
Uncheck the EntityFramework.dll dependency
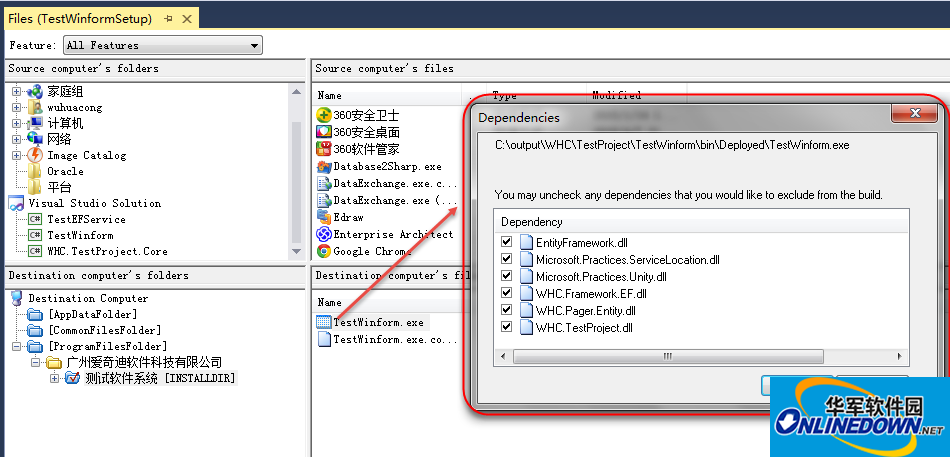507,242
